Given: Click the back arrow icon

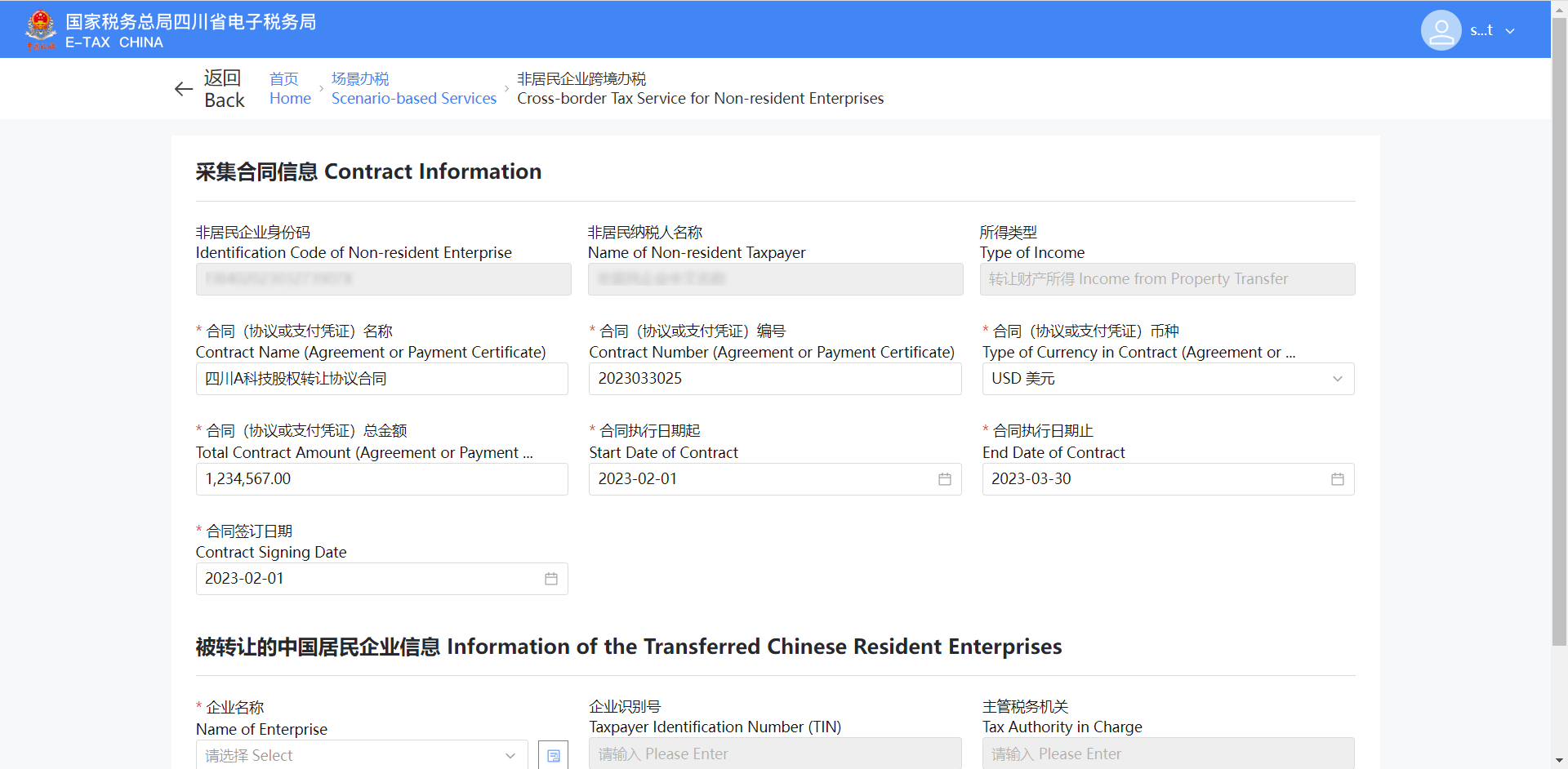Looking at the screenshot, I should (184, 89).
